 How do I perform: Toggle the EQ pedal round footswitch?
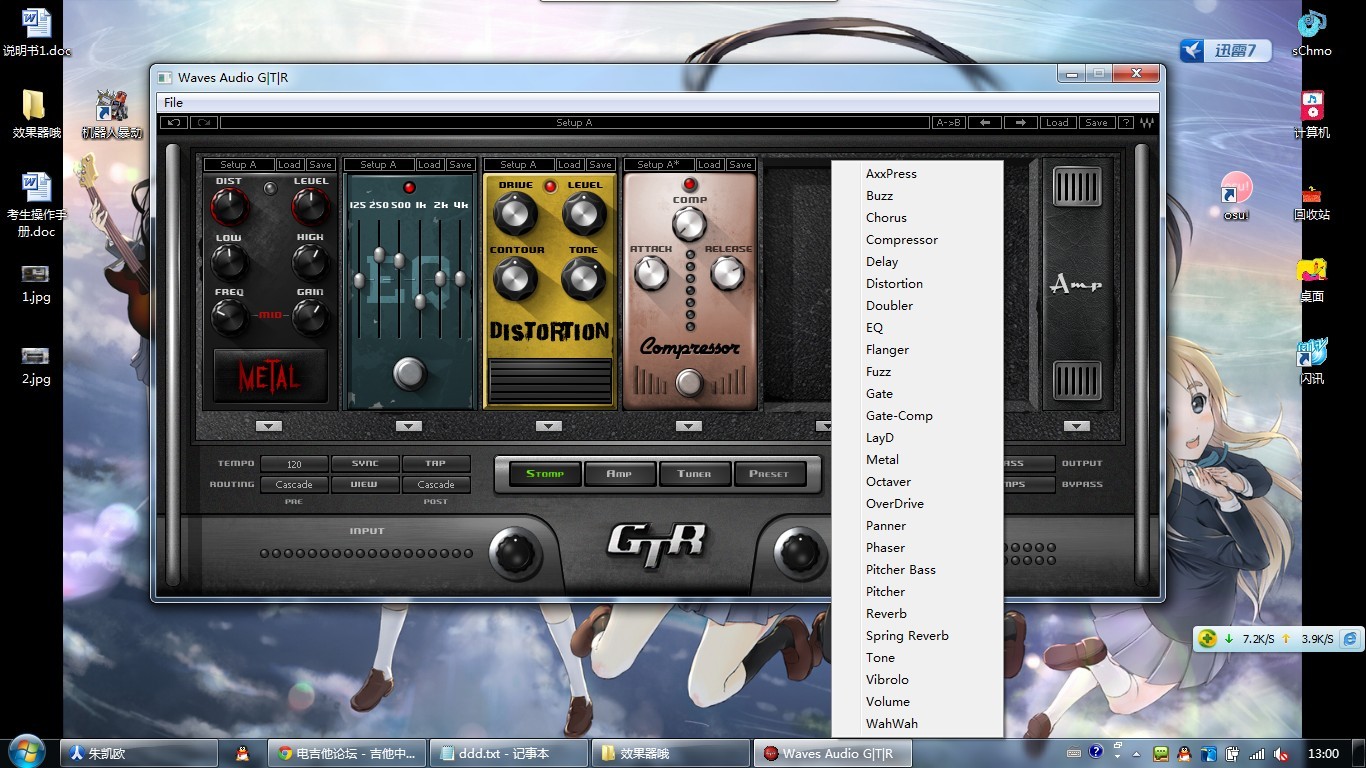coord(409,373)
